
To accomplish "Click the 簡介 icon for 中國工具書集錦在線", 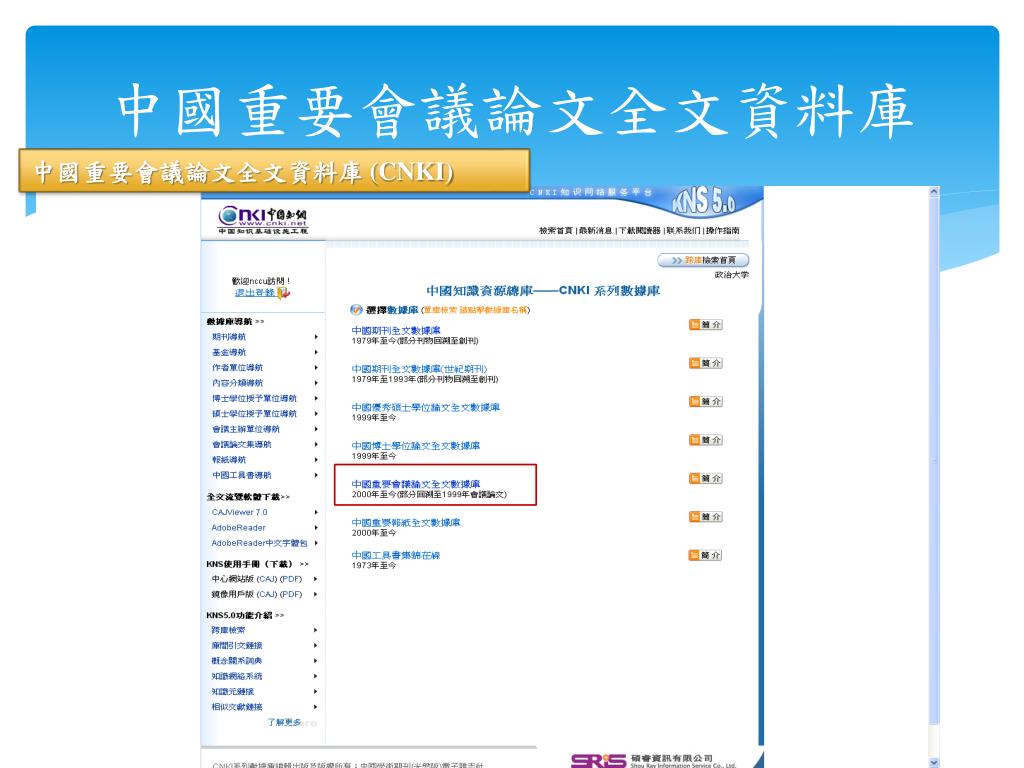I will [706, 556].
